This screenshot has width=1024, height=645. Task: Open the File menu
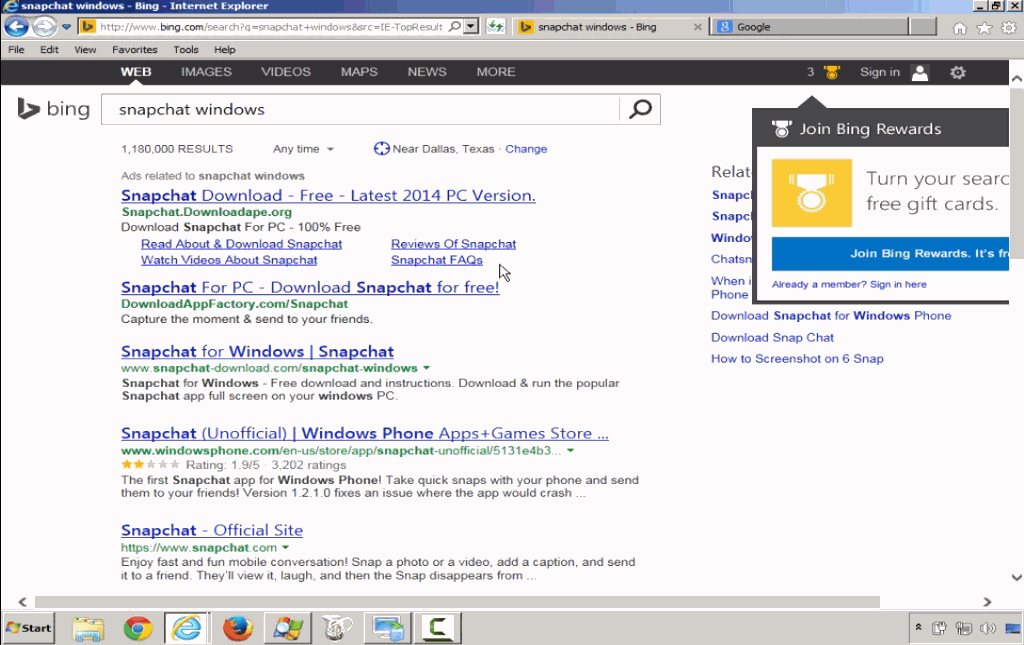[x=16, y=50]
